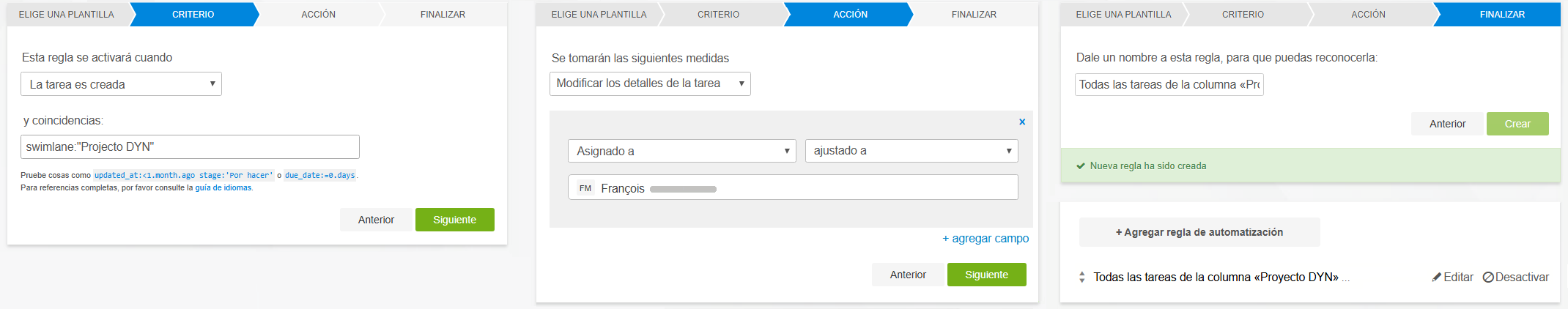Open the "ajustado a" operator dropdown
The width and height of the screenshot is (1568, 309).
click(x=911, y=151)
